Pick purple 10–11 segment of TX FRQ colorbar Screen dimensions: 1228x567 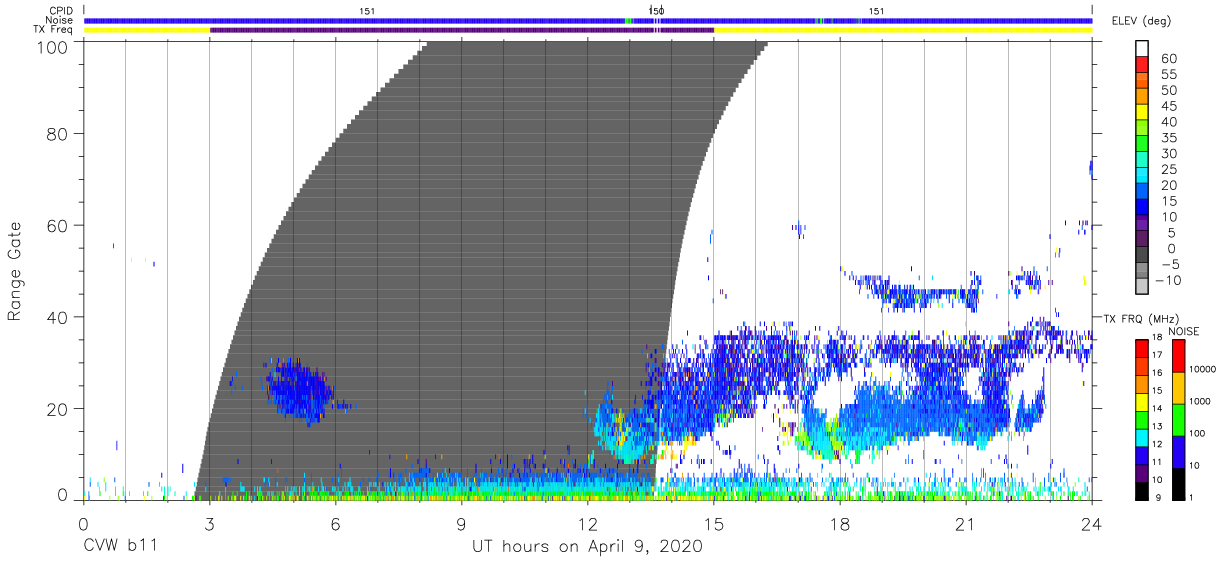(x=1142, y=471)
